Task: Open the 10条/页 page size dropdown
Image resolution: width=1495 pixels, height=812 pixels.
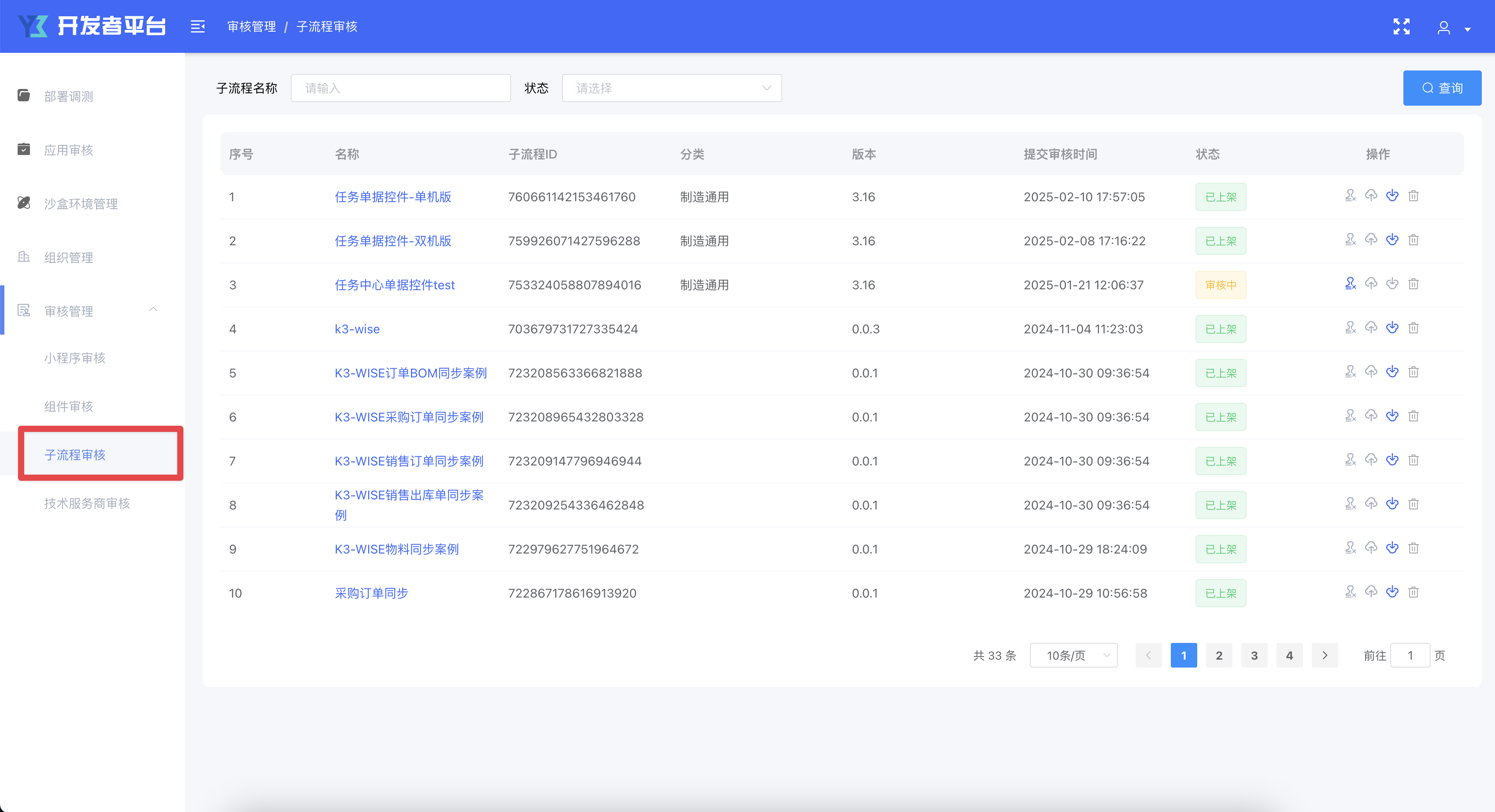Action: coord(1073,655)
